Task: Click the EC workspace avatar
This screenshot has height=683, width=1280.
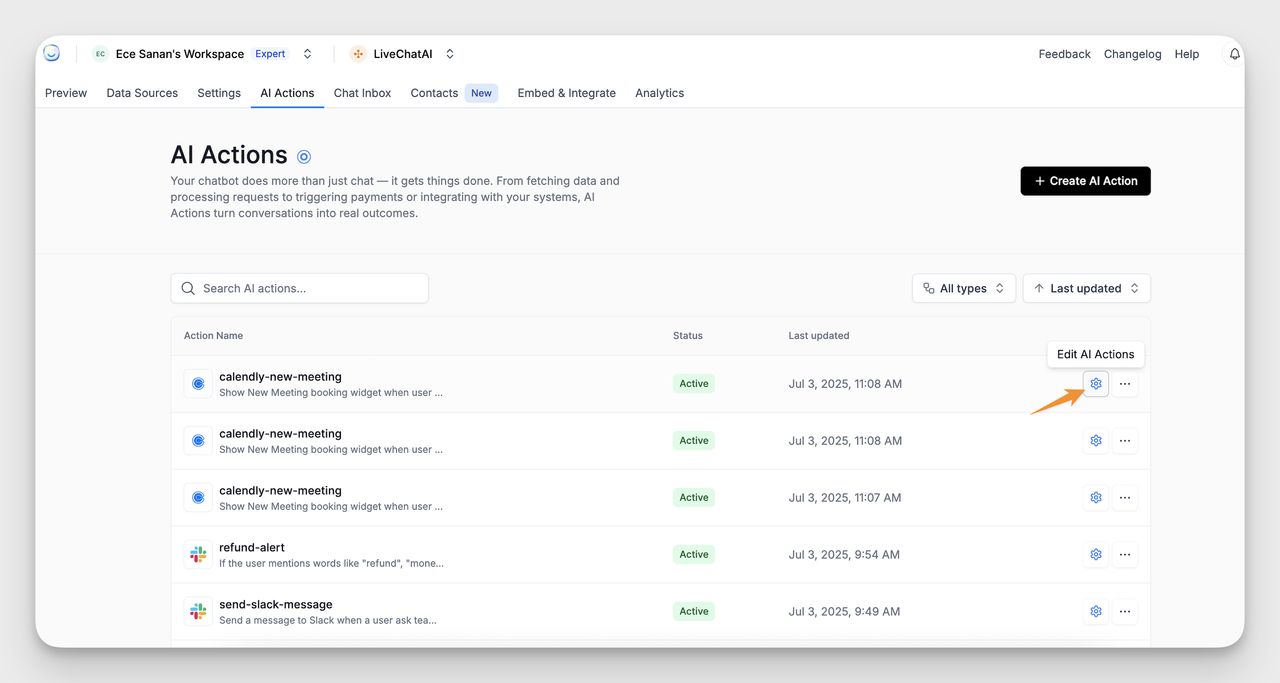Action: tap(100, 54)
